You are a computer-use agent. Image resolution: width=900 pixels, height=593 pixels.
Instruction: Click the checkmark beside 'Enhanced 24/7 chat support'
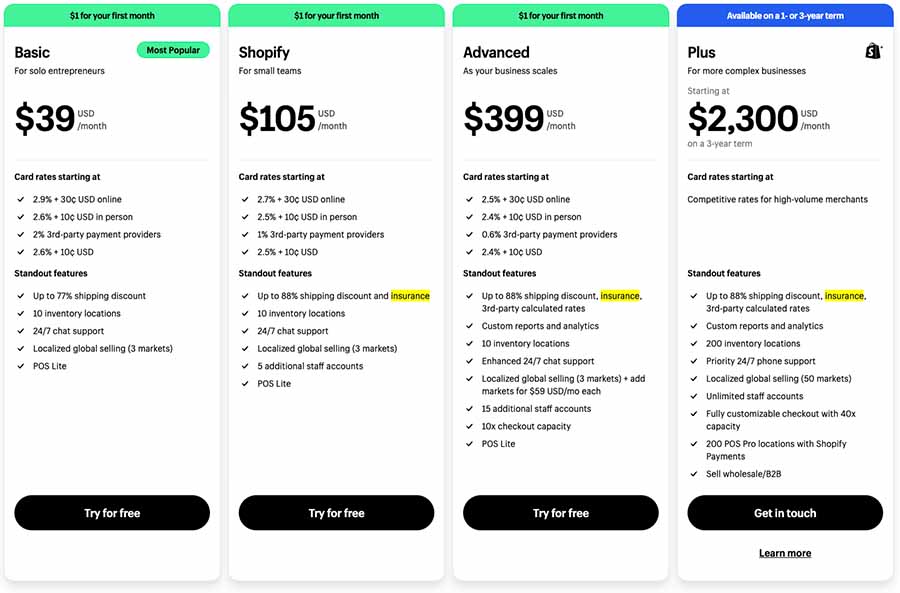tap(469, 361)
